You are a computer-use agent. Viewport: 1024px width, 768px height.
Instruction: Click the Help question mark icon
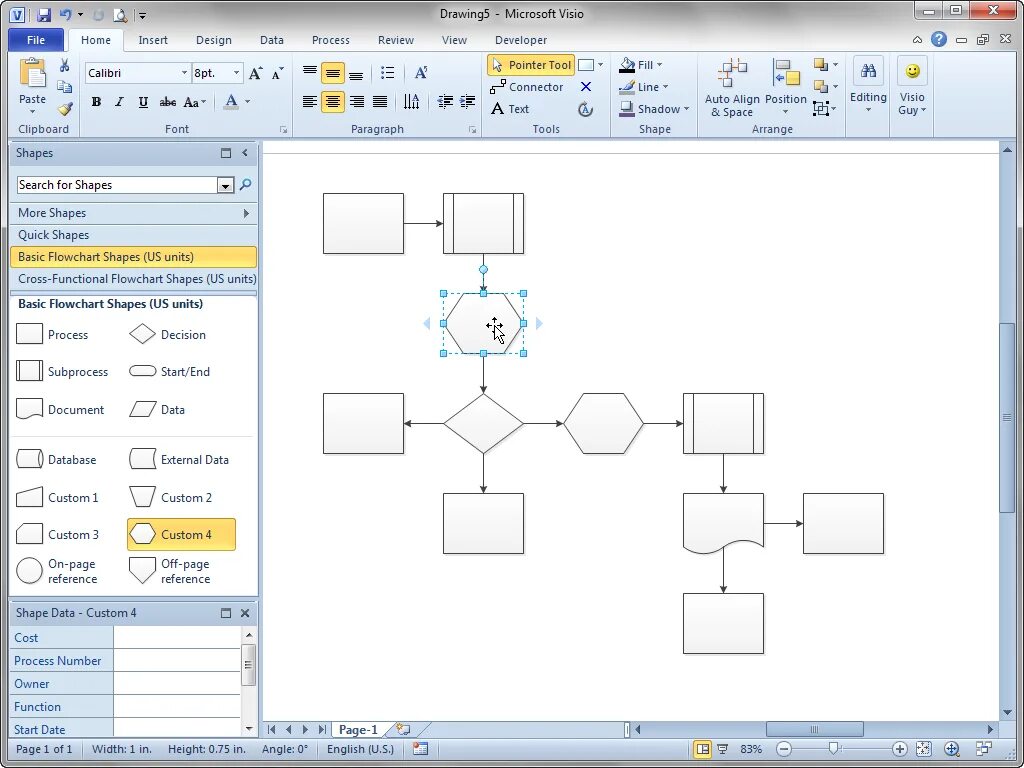938,39
